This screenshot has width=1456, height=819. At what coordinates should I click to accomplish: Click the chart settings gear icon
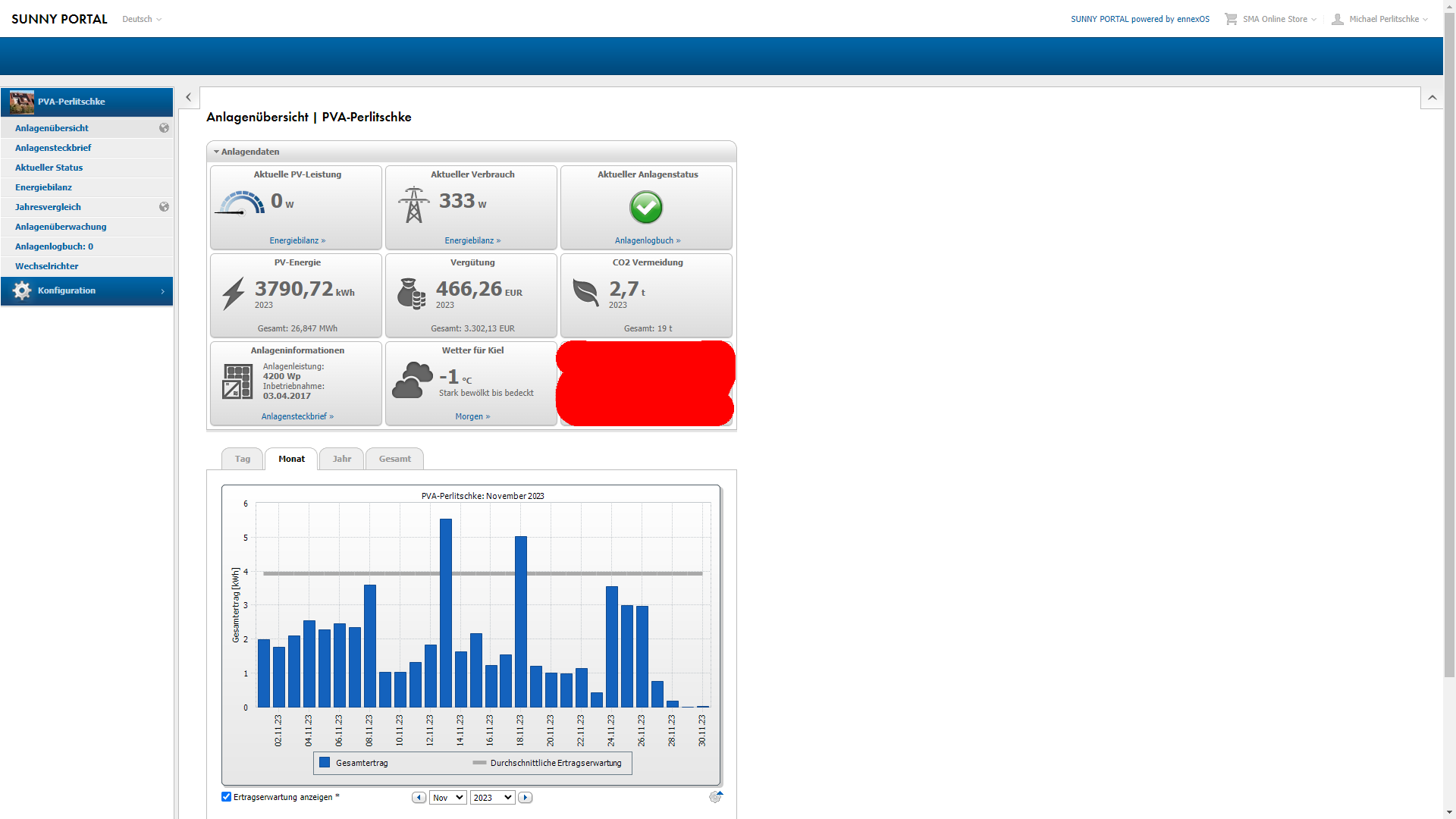point(715,797)
